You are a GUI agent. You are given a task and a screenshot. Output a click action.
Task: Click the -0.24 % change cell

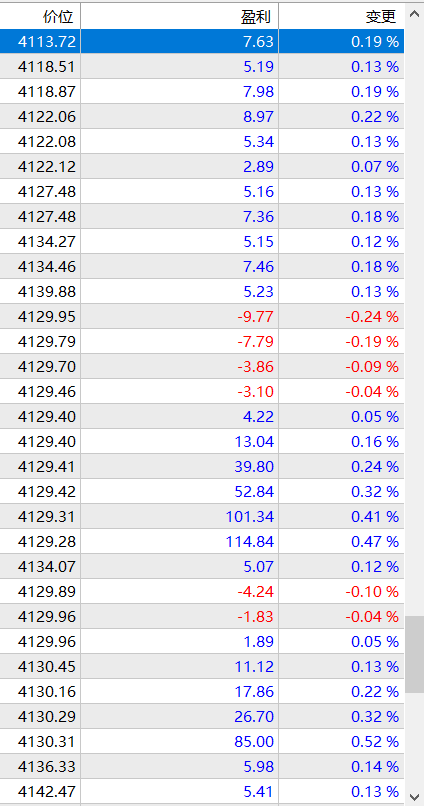click(x=342, y=316)
